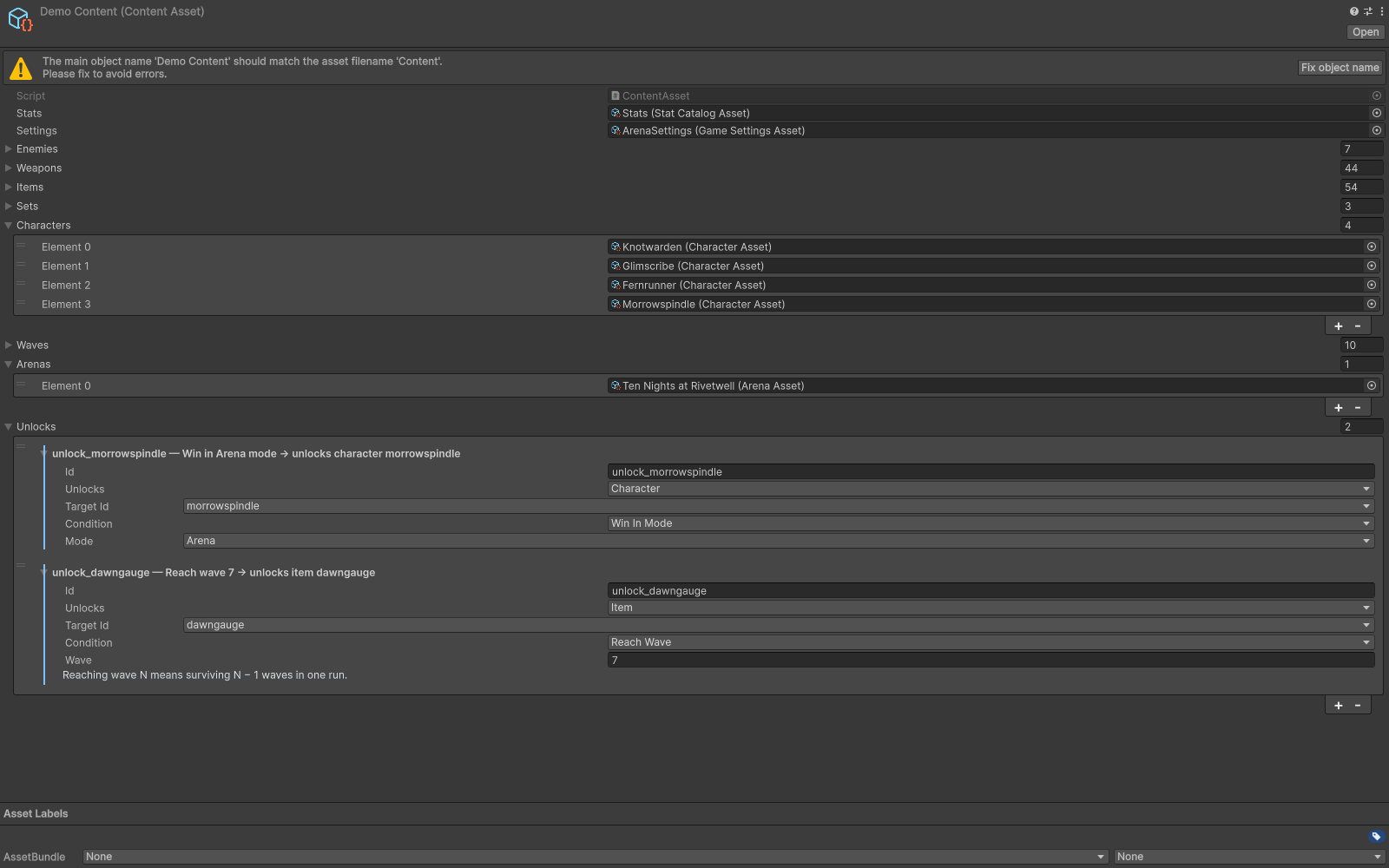
Task: Click the reorder handle of unlock_dawngauge entry
Action: point(22,566)
